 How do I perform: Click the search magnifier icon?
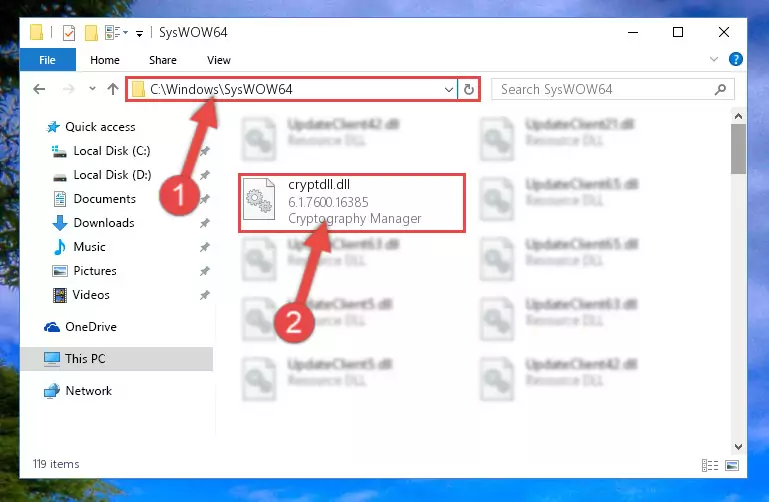click(x=720, y=90)
